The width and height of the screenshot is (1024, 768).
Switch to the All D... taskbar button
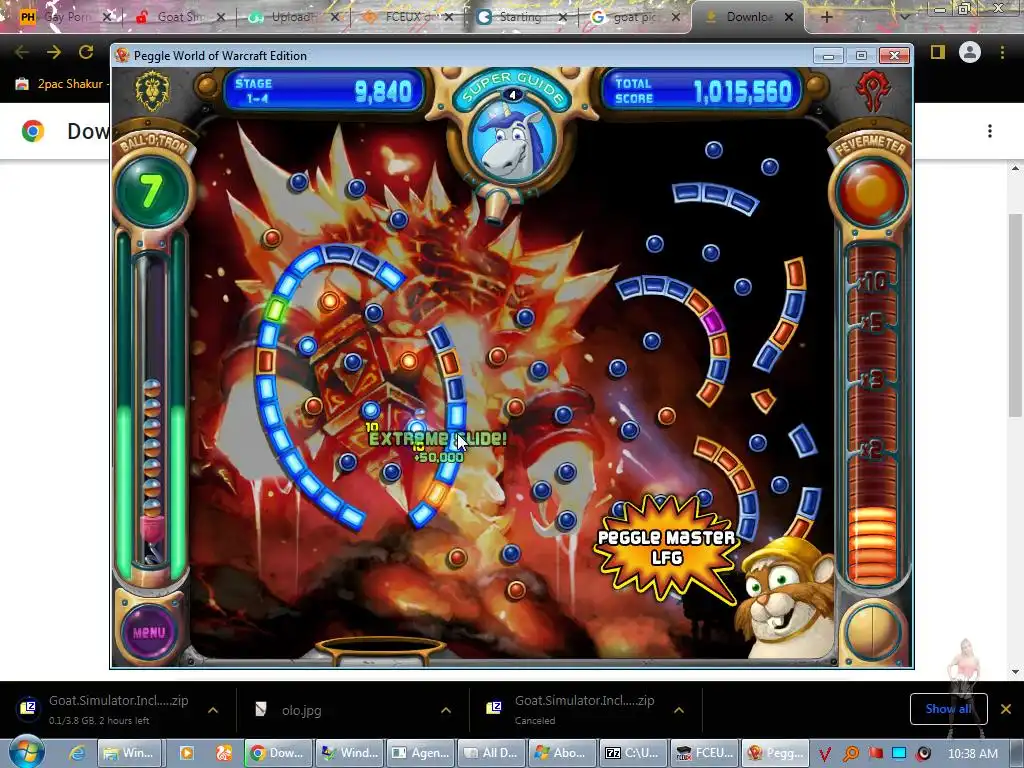490,753
